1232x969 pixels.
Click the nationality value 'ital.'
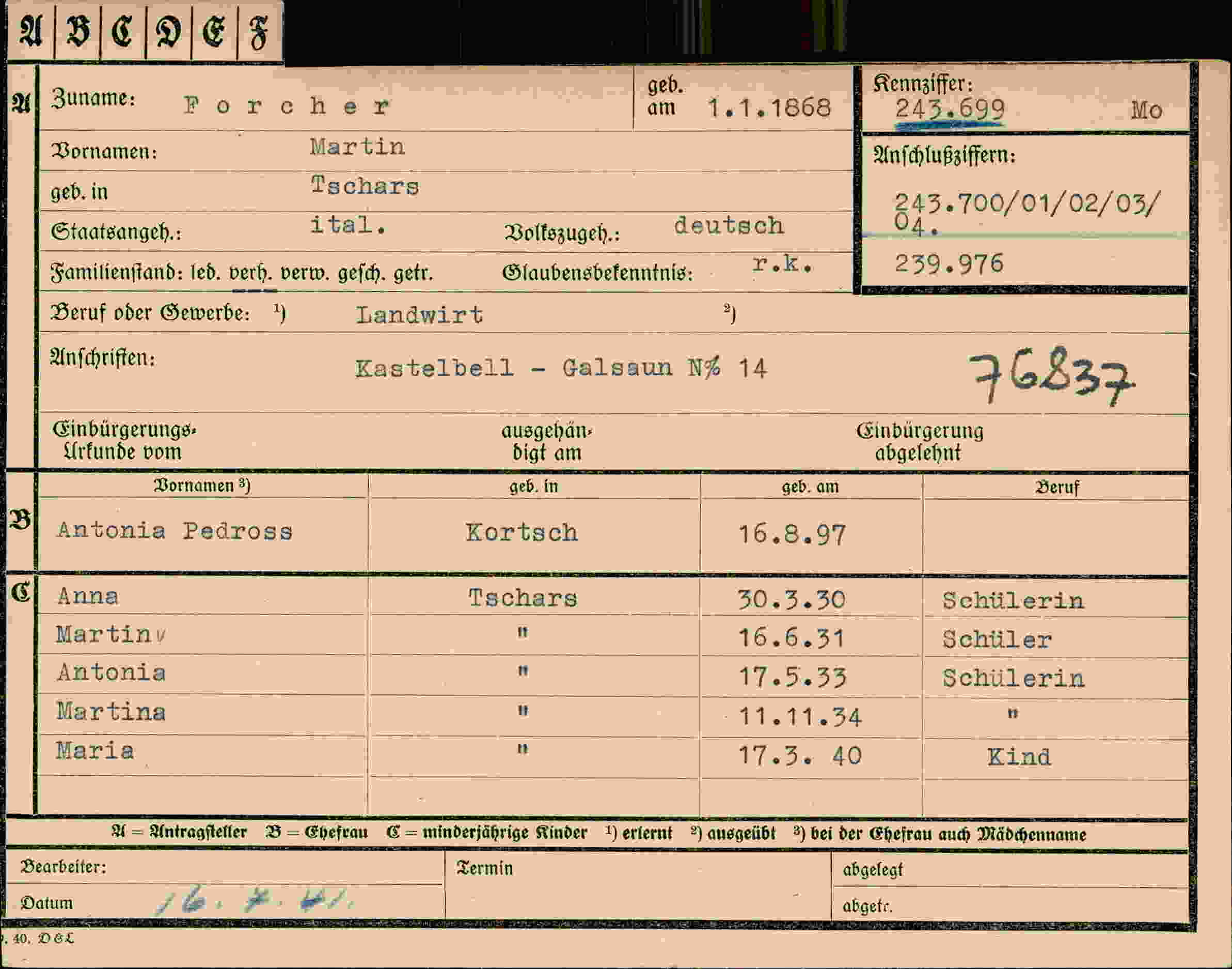click(348, 225)
